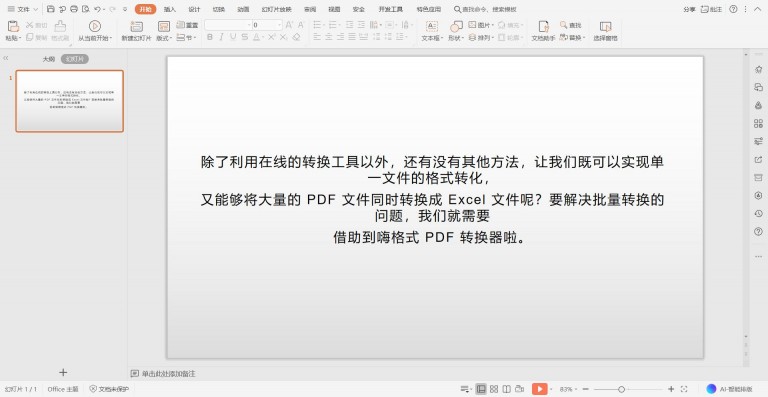Click the Redo arrow icon
The width and height of the screenshot is (768, 397).
pos(112,9)
